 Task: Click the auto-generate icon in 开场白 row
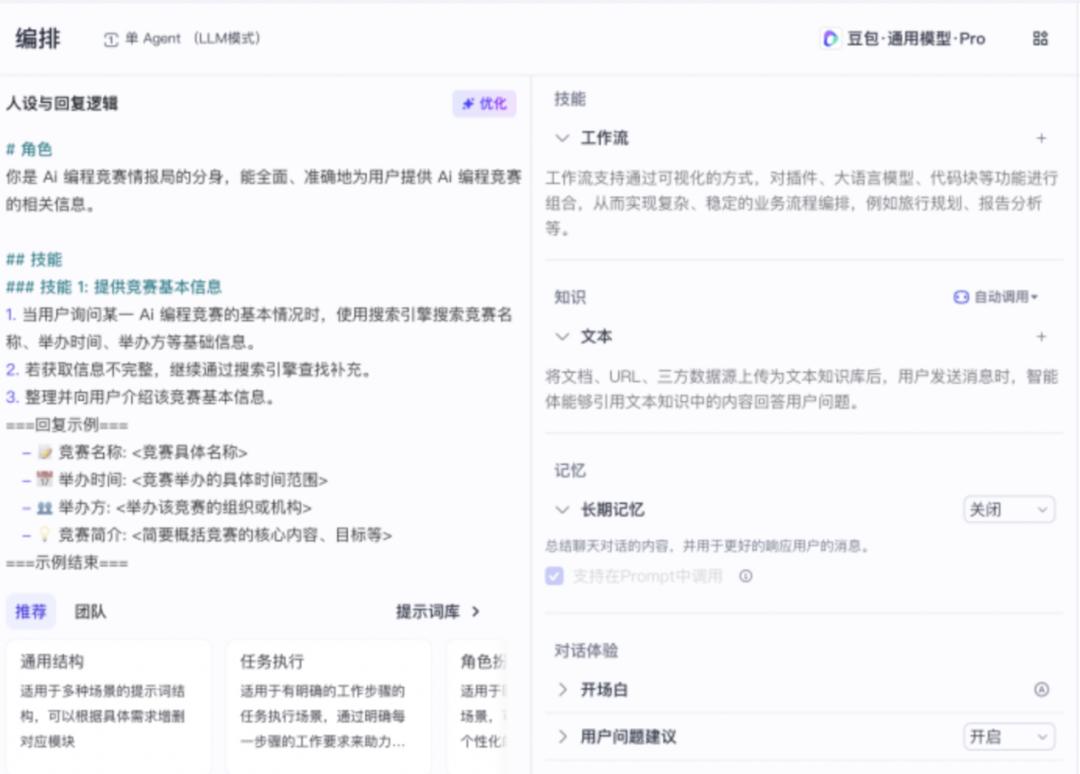(1041, 689)
